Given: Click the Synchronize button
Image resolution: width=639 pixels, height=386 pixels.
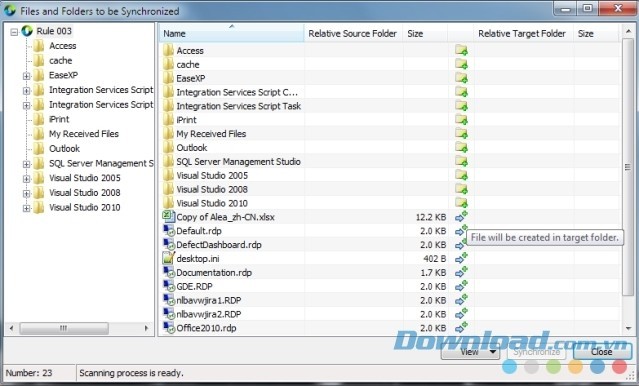Looking at the screenshot, I should click(x=536, y=351).
